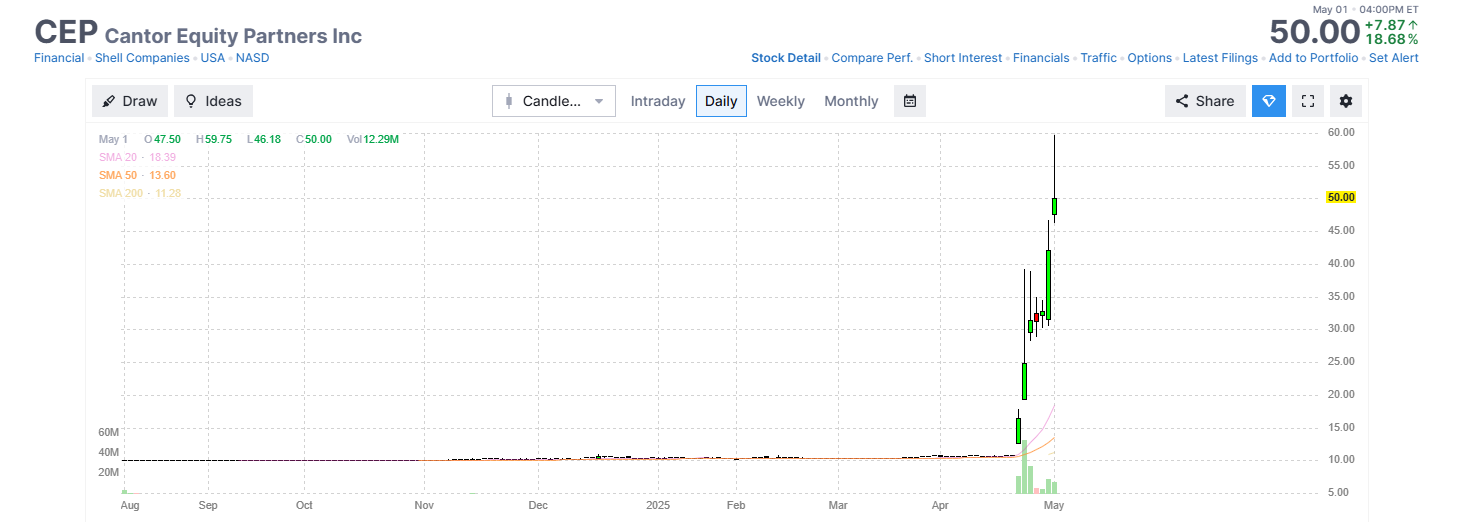Viewport: 1458px width, 522px height.
Task: Click the highlighted 50.00 price axis marker
Action: pos(1340,198)
